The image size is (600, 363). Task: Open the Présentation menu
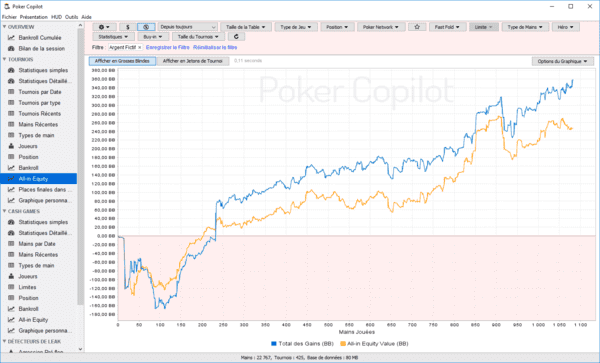click(34, 17)
